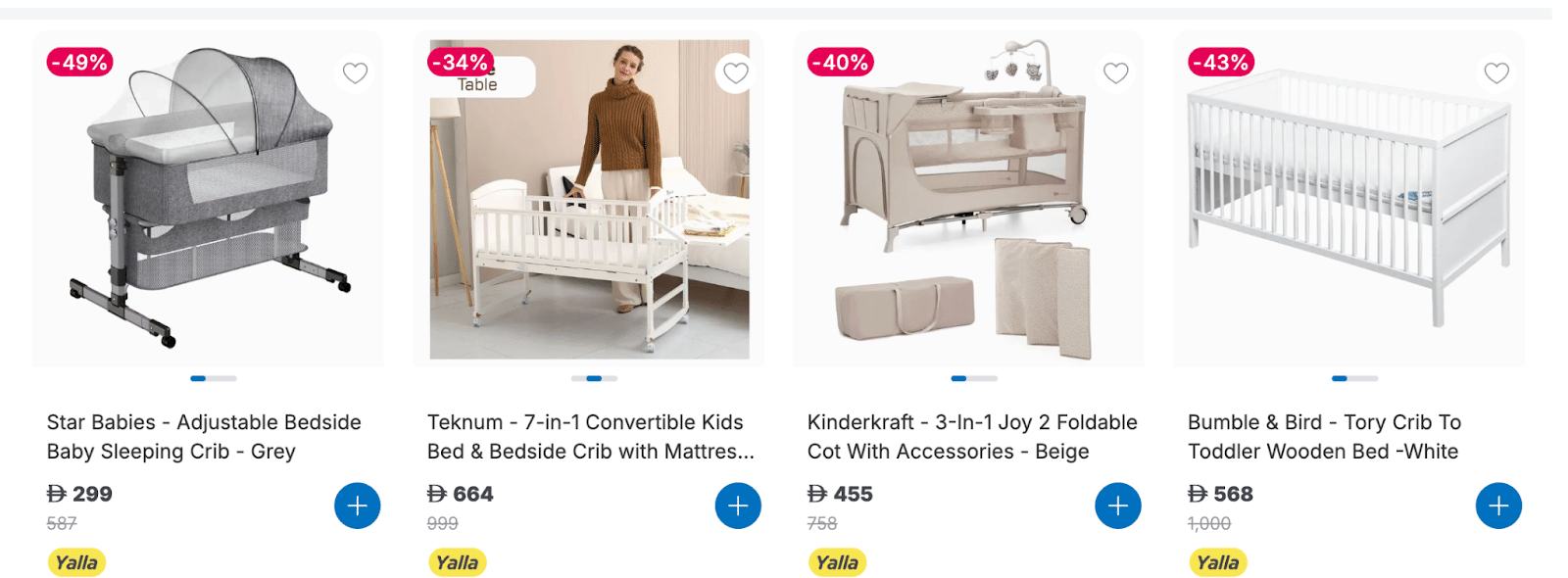Screen dimensions: 1568x578
Task: Click Yalla badge under Bumble & Bird crib
Action: pos(1217,562)
